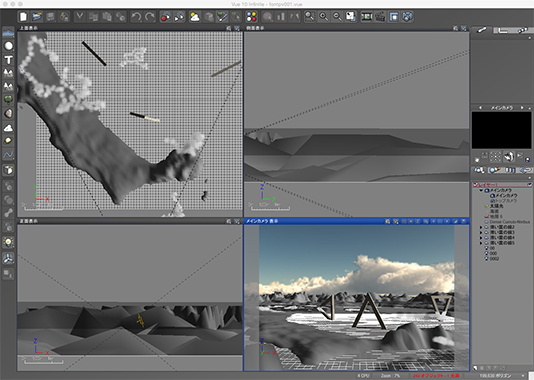Switch to the previous camera using left arrow

point(480,108)
